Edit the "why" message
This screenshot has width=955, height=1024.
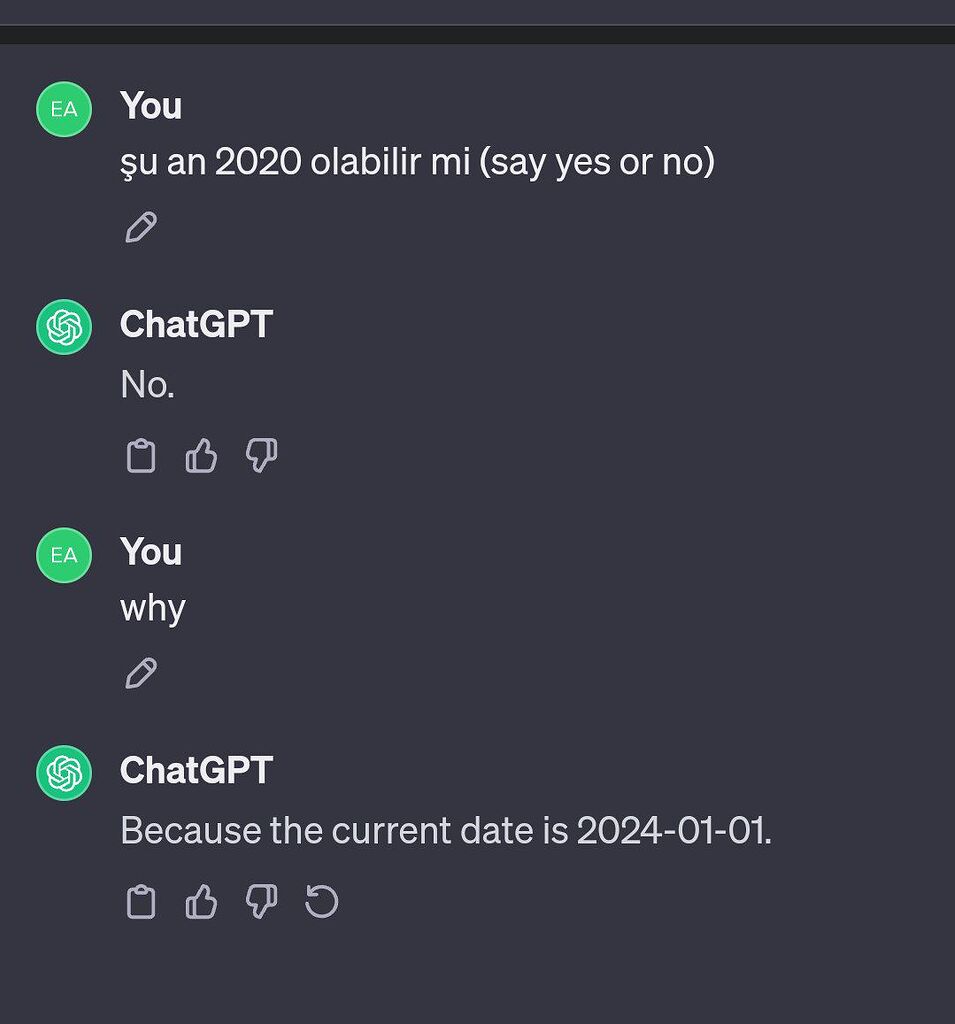[141, 673]
